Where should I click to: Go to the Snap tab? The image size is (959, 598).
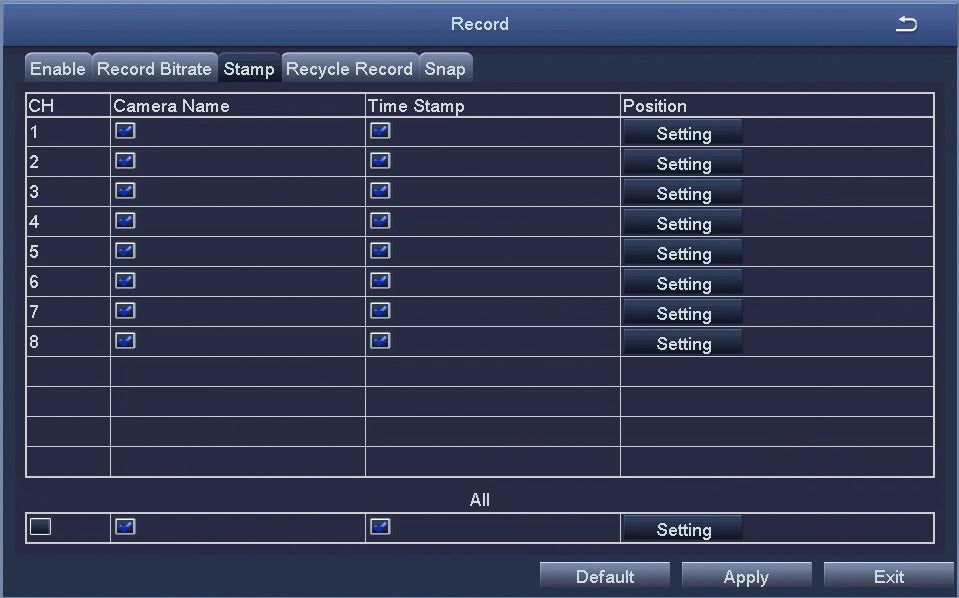tap(445, 69)
